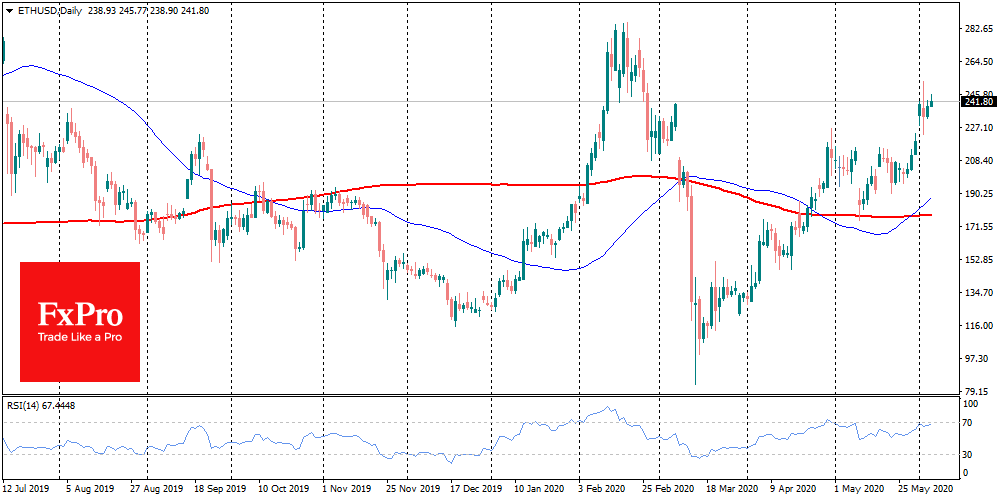
Task: Click the 152.85 price axis label
Action: [x=979, y=260]
